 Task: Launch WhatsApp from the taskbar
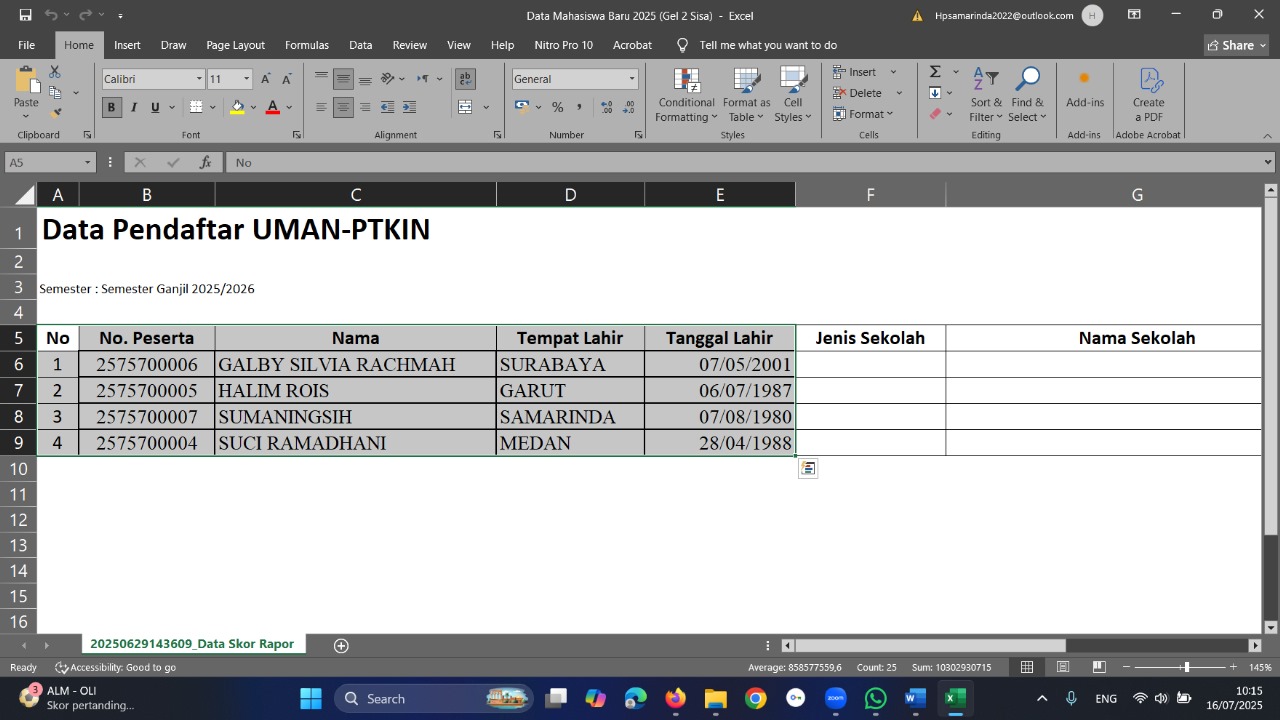click(x=875, y=698)
